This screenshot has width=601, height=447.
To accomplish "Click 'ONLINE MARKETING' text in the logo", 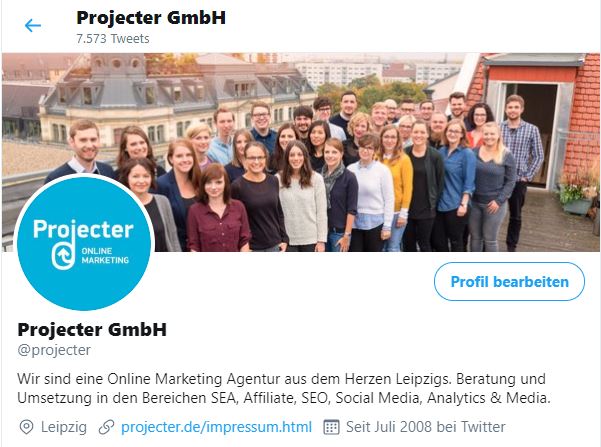I will tap(105, 256).
